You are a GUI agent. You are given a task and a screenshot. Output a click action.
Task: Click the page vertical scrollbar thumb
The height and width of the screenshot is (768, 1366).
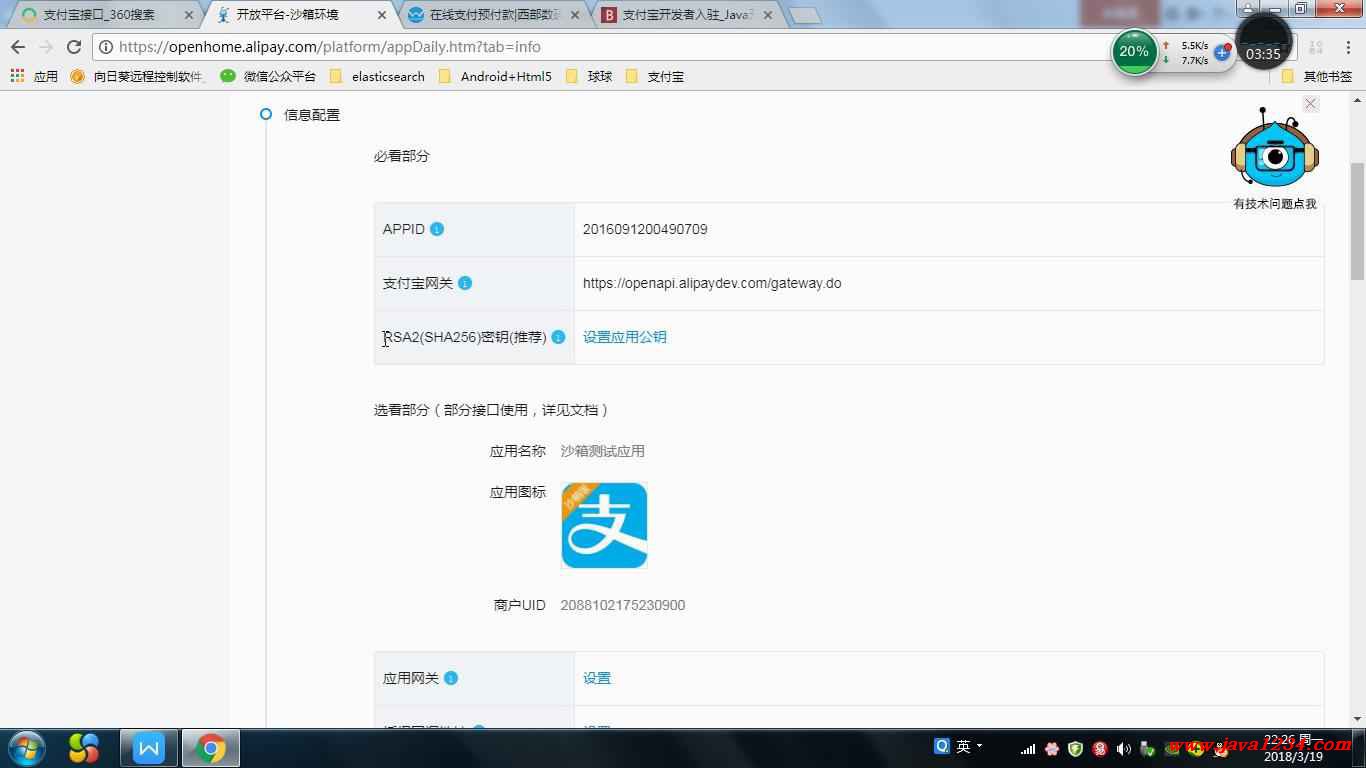click(x=1357, y=220)
